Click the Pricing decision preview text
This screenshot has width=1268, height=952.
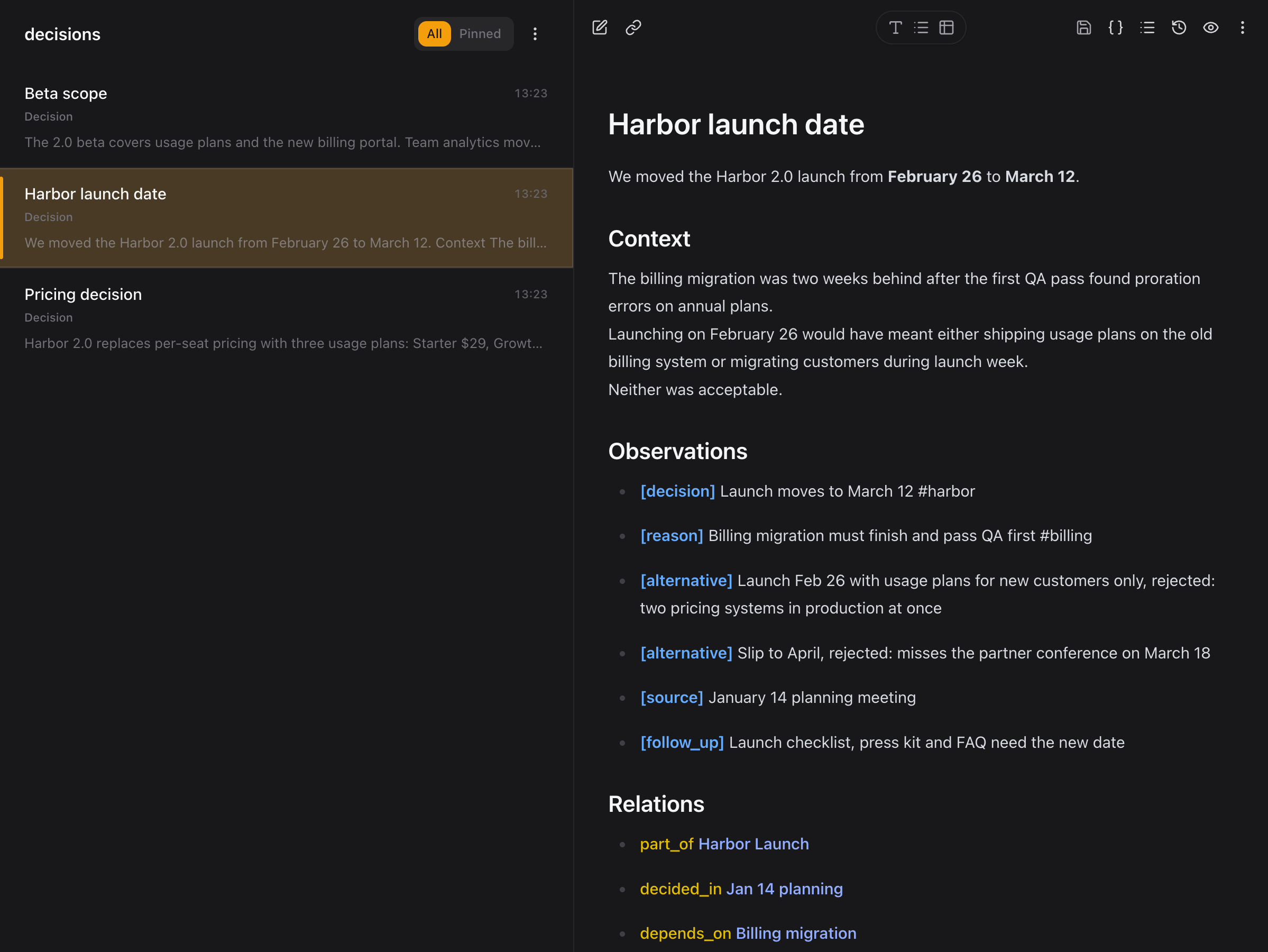[283, 343]
